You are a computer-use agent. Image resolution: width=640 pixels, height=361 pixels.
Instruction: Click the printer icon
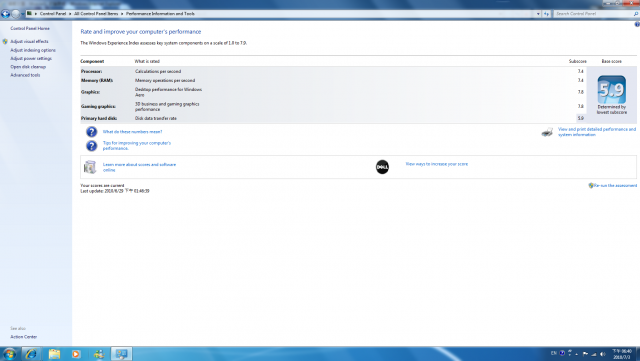tap(547, 132)
